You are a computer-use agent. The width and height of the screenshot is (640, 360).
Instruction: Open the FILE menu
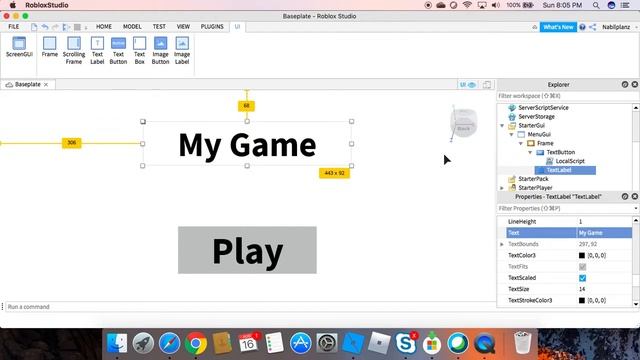click(14, 27)
